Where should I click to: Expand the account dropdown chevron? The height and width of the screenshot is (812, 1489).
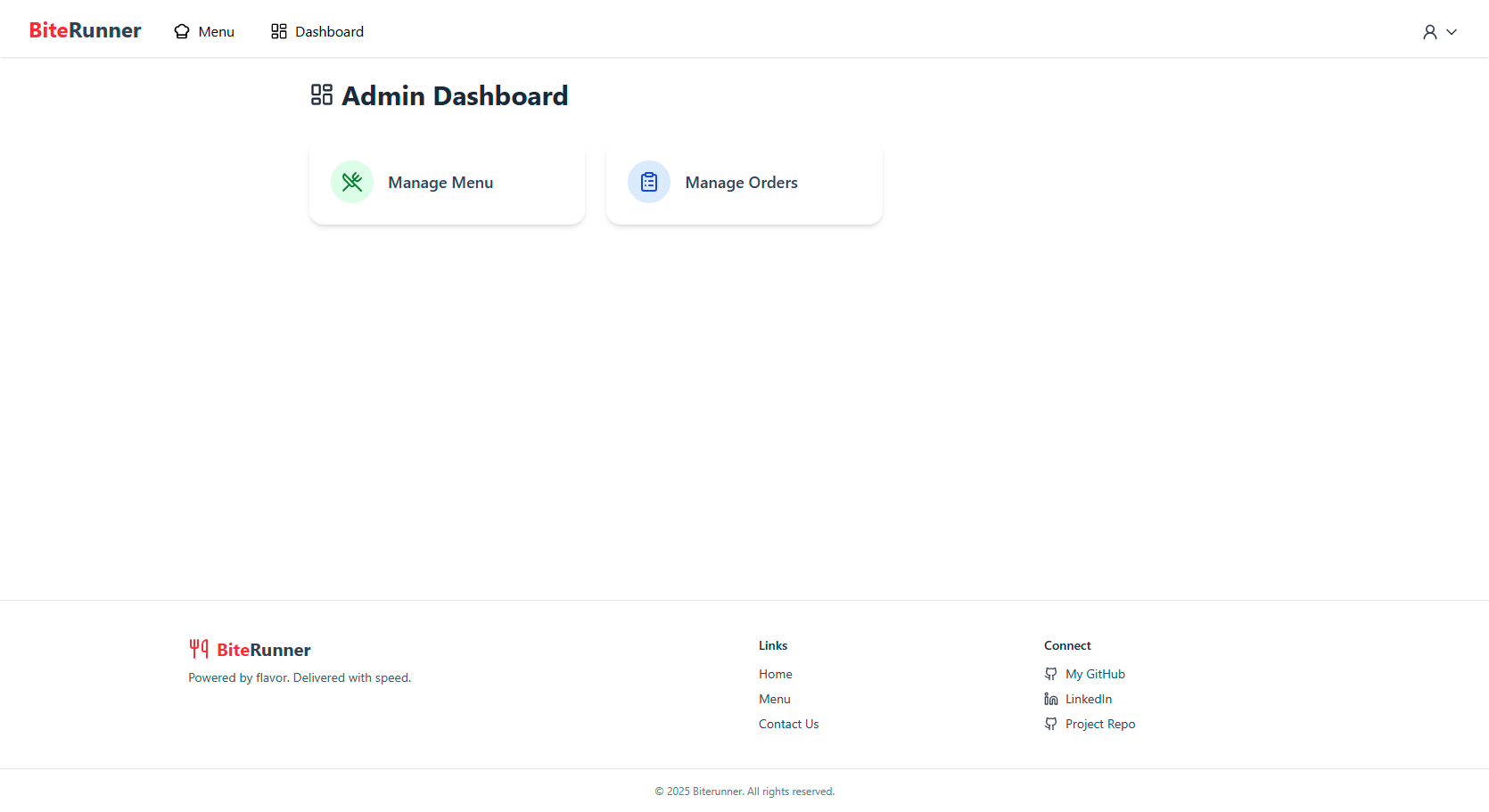[x=1452, y=32]
